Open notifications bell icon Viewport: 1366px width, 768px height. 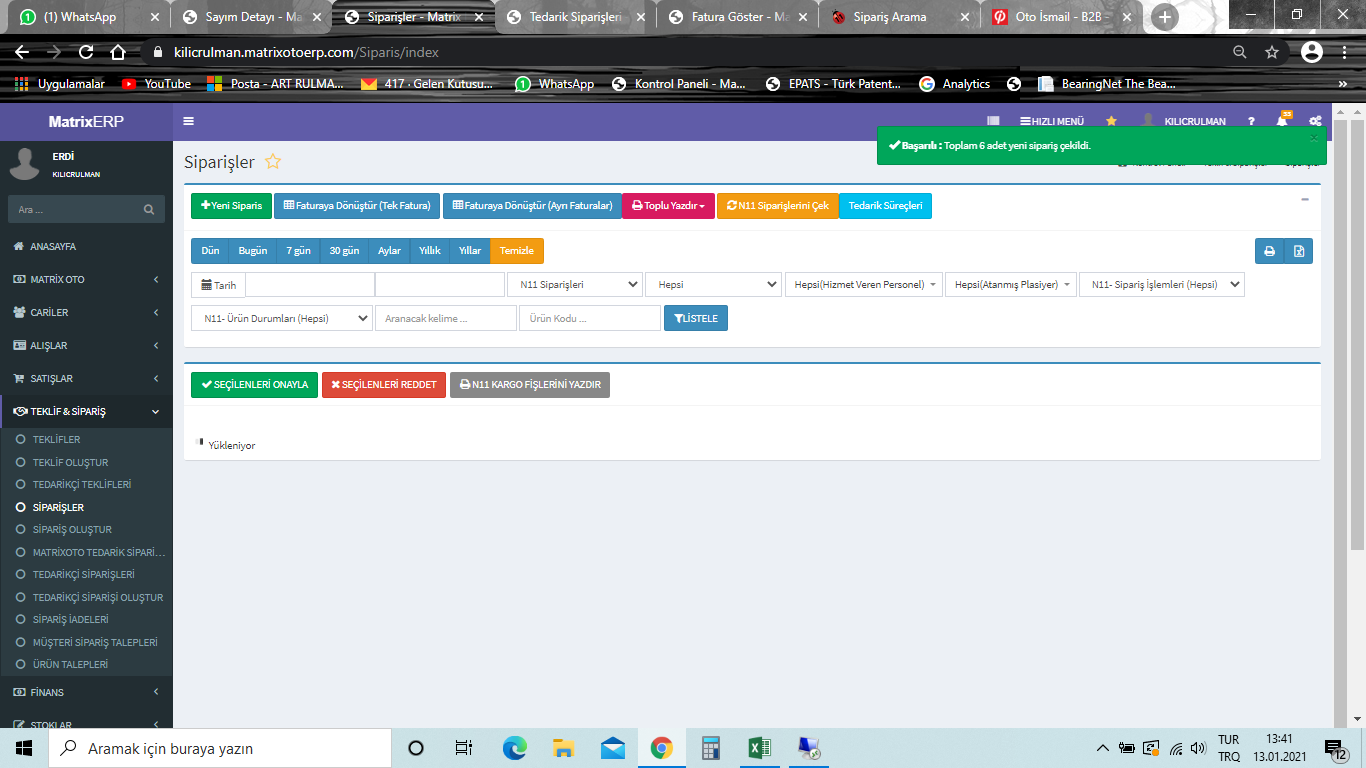coord(1282,121)
